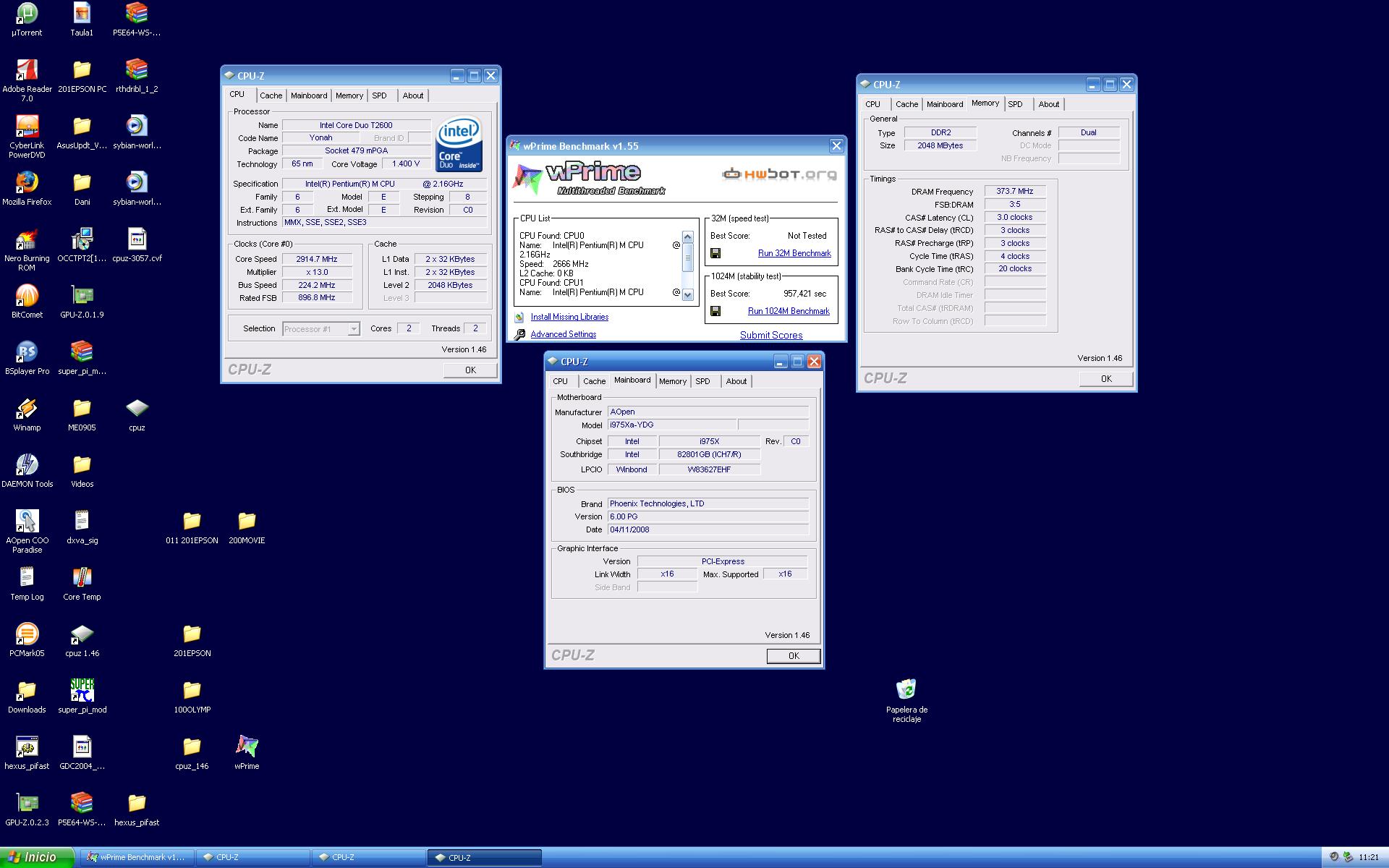Screen dimensions: 1389x868
Task: Open the Videos desktop folder
Action: (x=82, y=471)
